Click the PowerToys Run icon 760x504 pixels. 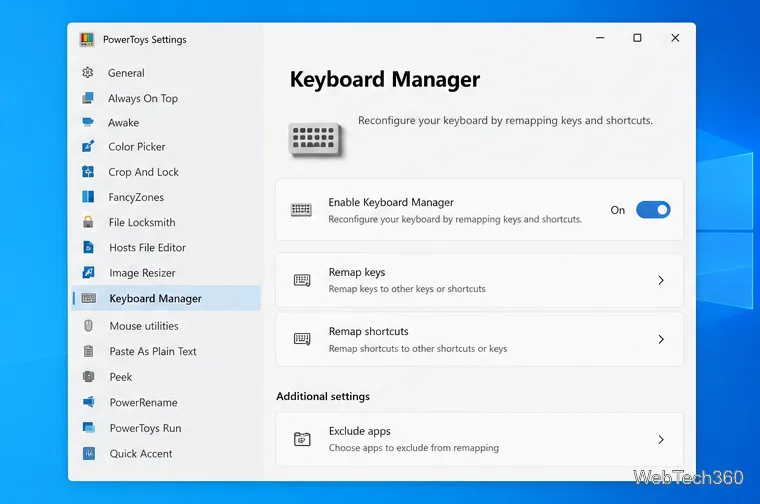coord(89,427)
